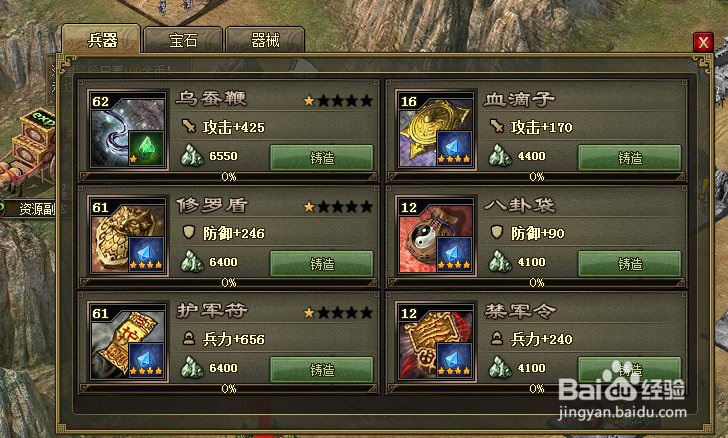Viewport: 728px width, 438px height.
Task: Forge 乌蚕鞭 with the 铸造 button
Action: (x=322, y=158)
